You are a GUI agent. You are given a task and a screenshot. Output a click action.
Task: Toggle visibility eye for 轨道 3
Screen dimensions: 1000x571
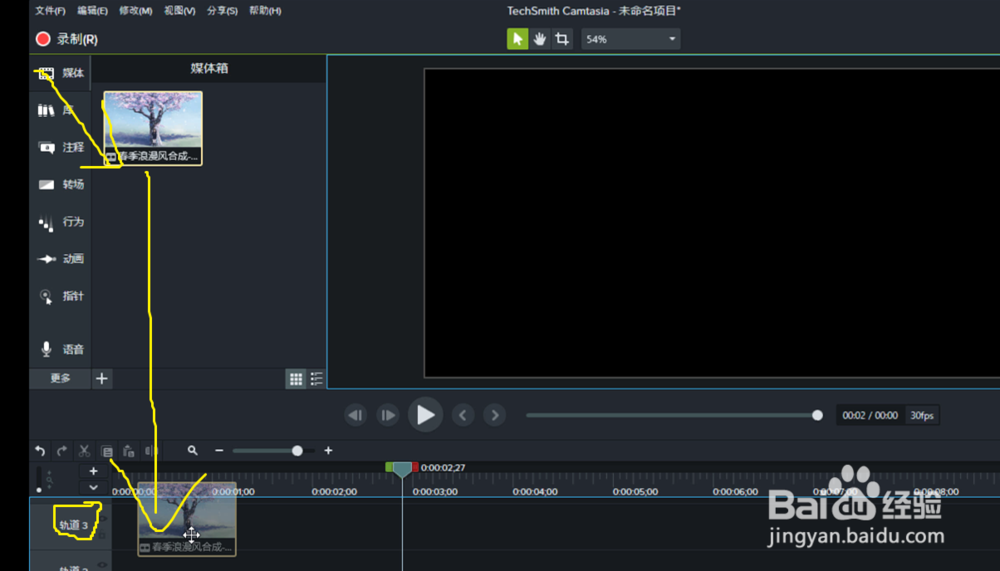[x=102, y=518]
